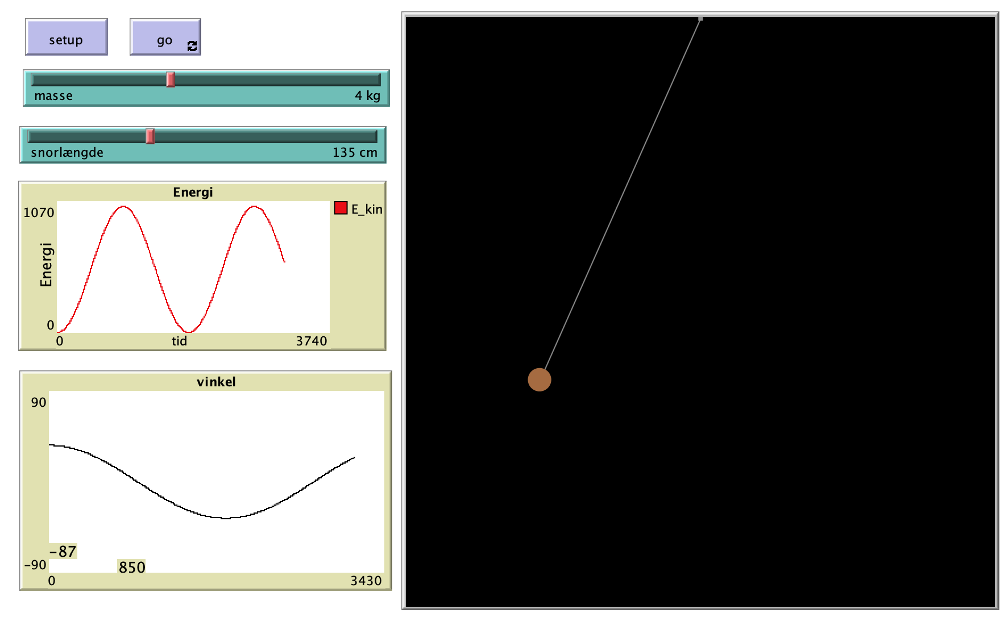1004x618 pixels.
Task: Click the masse slider track
Action: 260,82
